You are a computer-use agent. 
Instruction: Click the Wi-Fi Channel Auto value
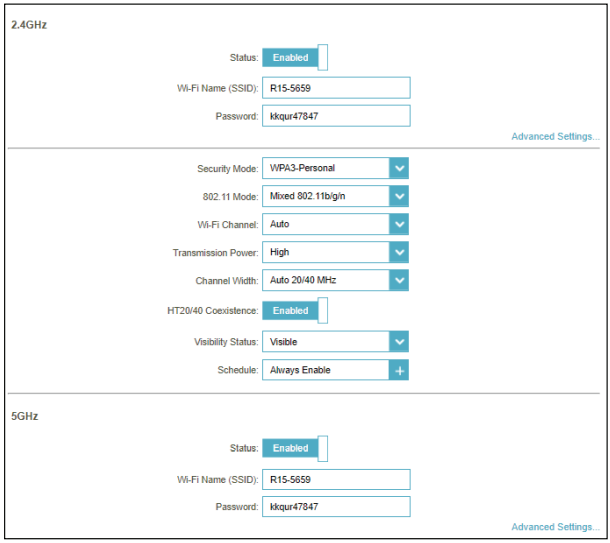click(x=279, y=224)
